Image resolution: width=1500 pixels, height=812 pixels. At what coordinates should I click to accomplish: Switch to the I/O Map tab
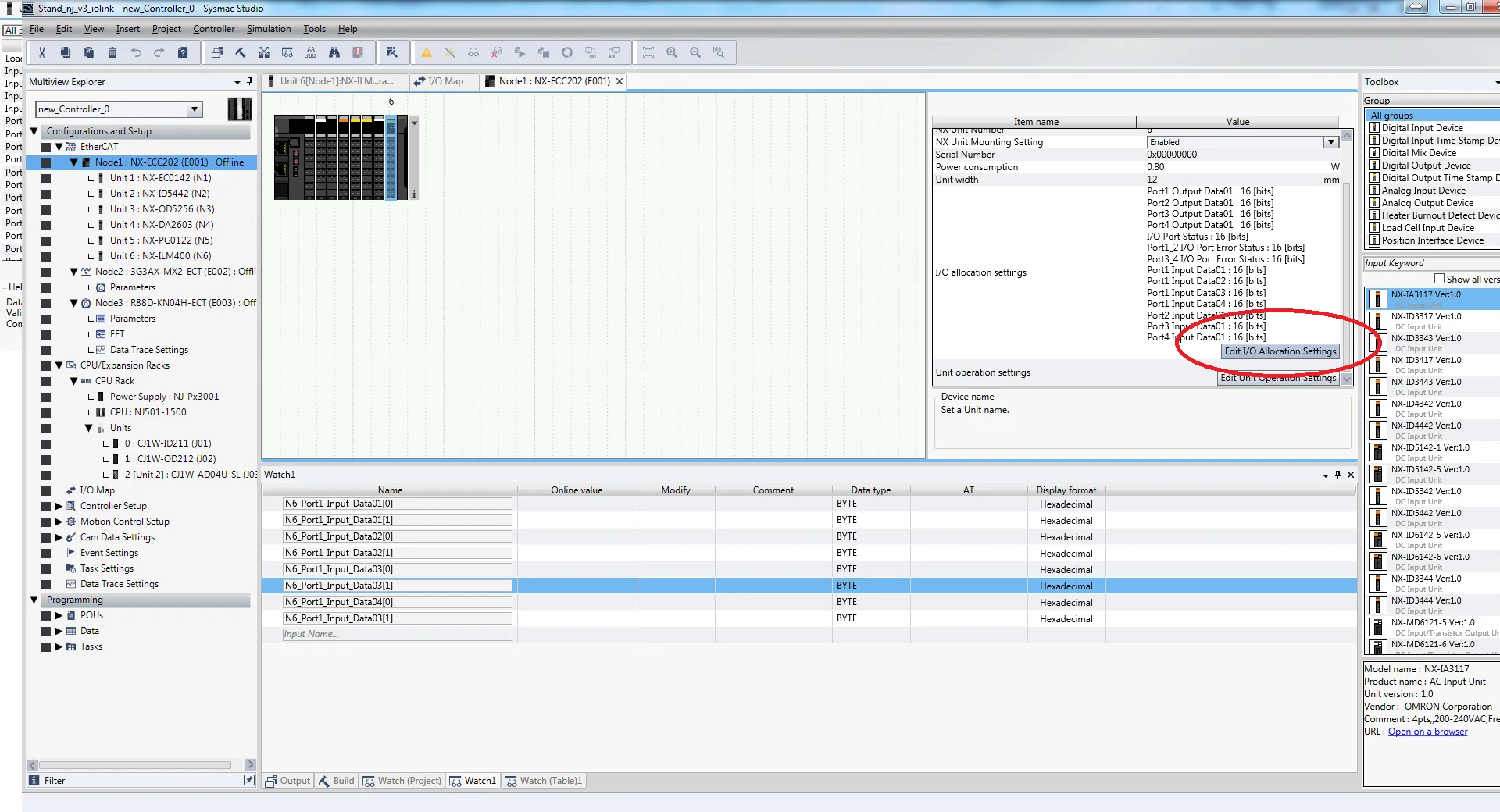click(x=444, y=81)
